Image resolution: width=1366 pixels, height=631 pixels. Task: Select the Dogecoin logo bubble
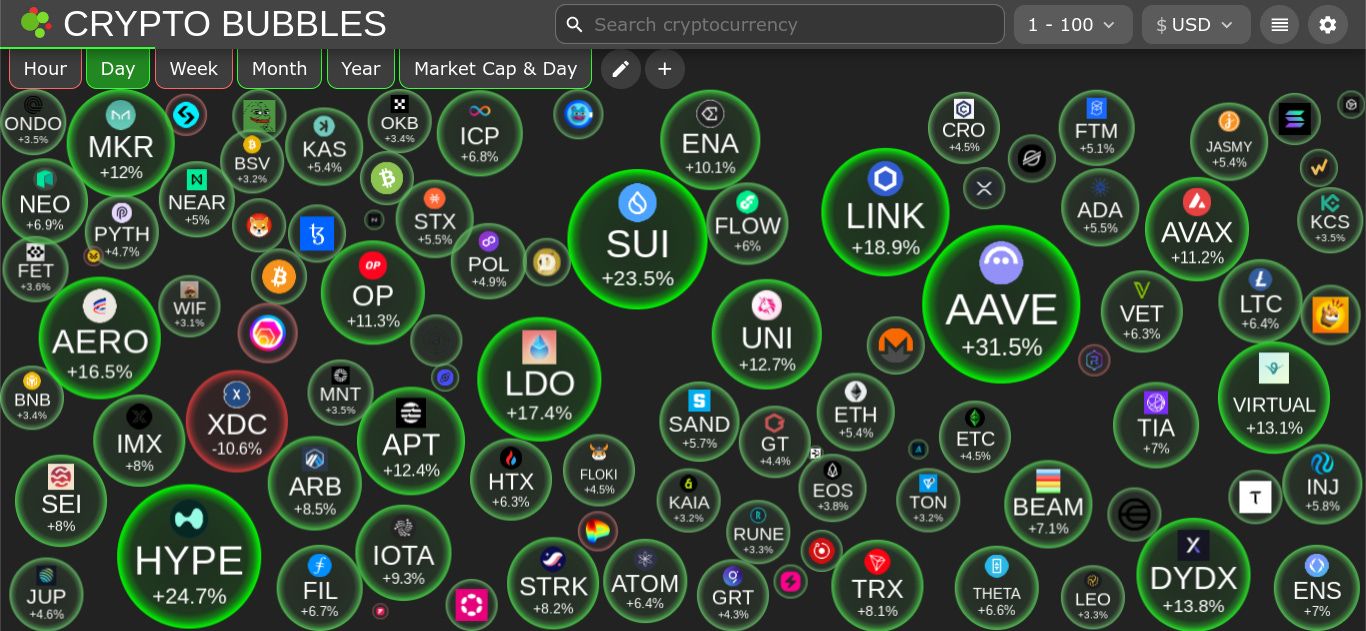(548, 262)
